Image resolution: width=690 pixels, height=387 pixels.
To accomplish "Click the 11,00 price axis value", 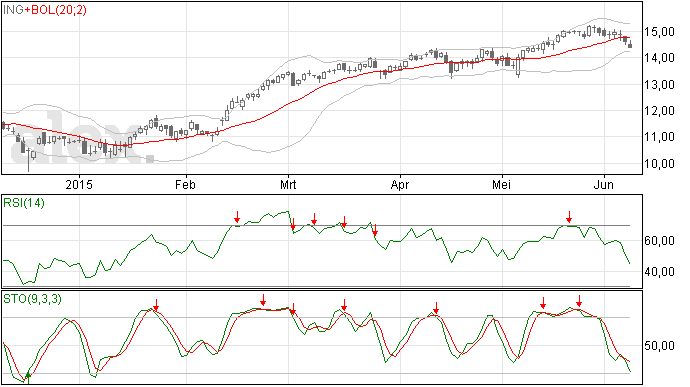I will [659, 137].
